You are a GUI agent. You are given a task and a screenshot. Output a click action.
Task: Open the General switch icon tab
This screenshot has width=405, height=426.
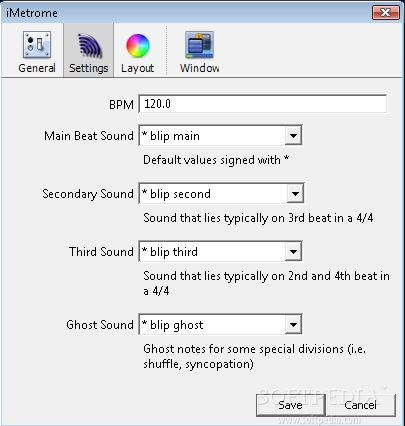37,44
